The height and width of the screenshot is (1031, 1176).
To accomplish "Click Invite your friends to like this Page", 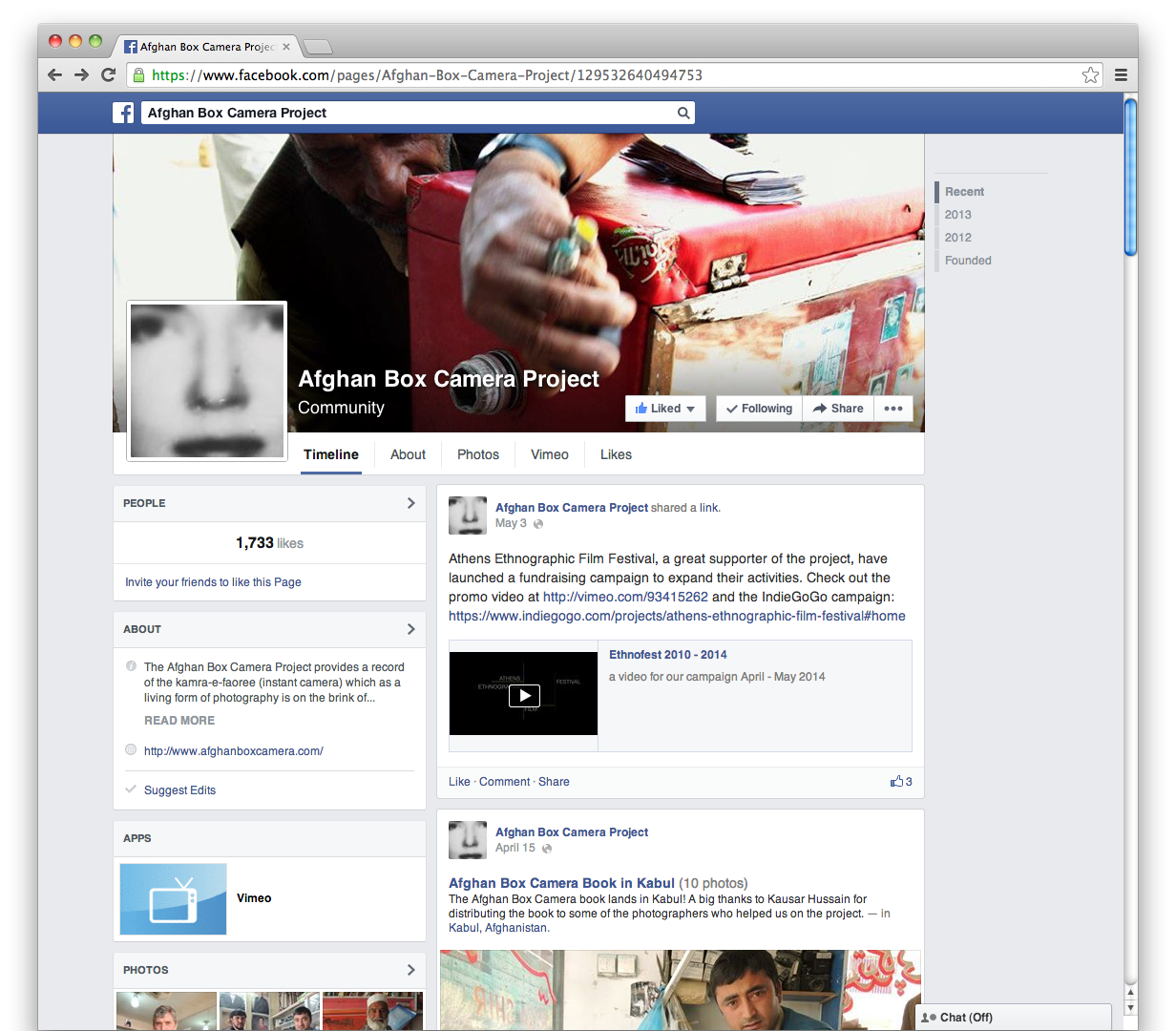I will click(213, 582).
